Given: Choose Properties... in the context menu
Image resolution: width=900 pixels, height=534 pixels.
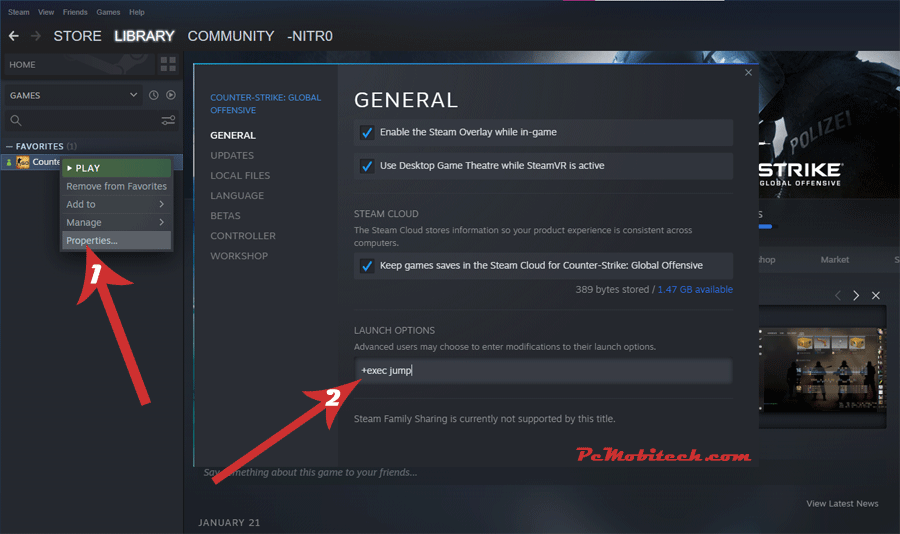Looking at the screenshot, I should click(x=116, y=241).
